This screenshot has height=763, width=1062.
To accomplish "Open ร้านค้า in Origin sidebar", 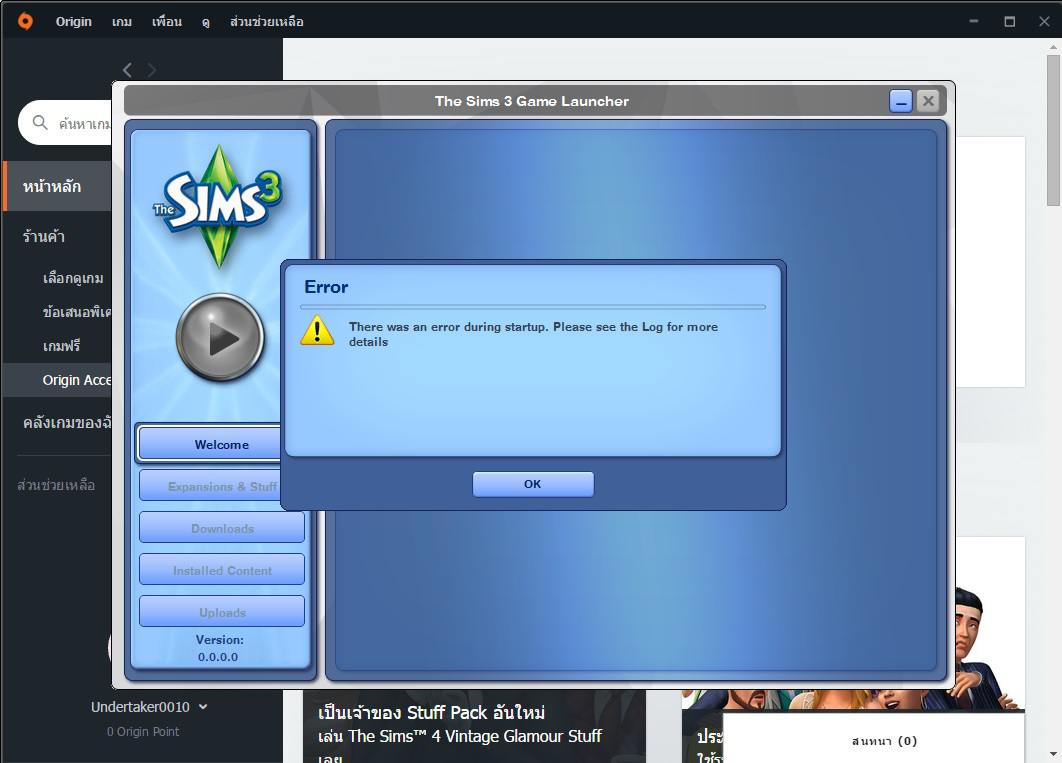I will (43, 236).
